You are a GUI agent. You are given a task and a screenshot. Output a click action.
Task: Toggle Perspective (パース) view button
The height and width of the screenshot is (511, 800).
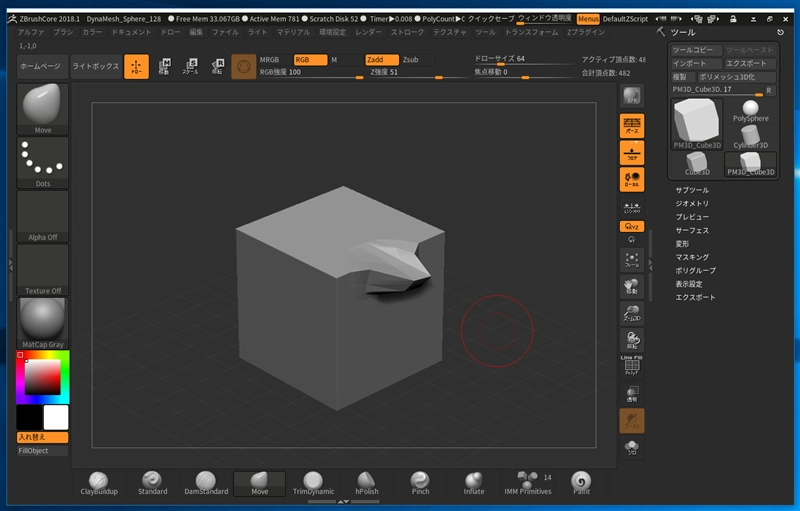[x=632, y=126]
